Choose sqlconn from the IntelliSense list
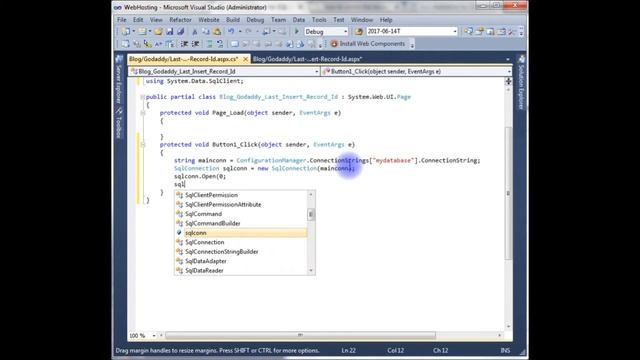 click(241, 233)
